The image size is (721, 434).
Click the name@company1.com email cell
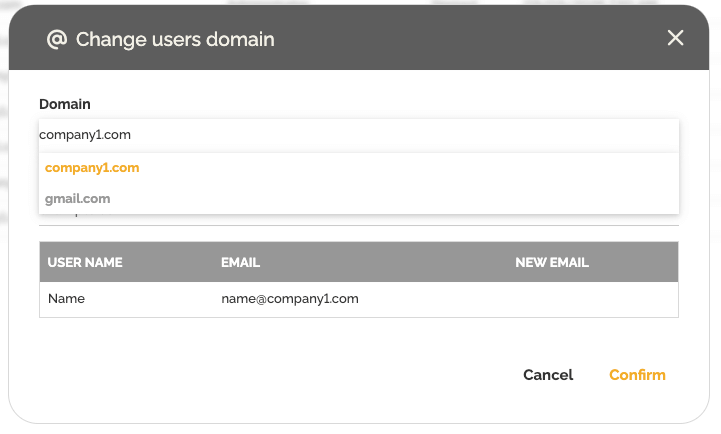pyautogui.click(x=290, y=299)
